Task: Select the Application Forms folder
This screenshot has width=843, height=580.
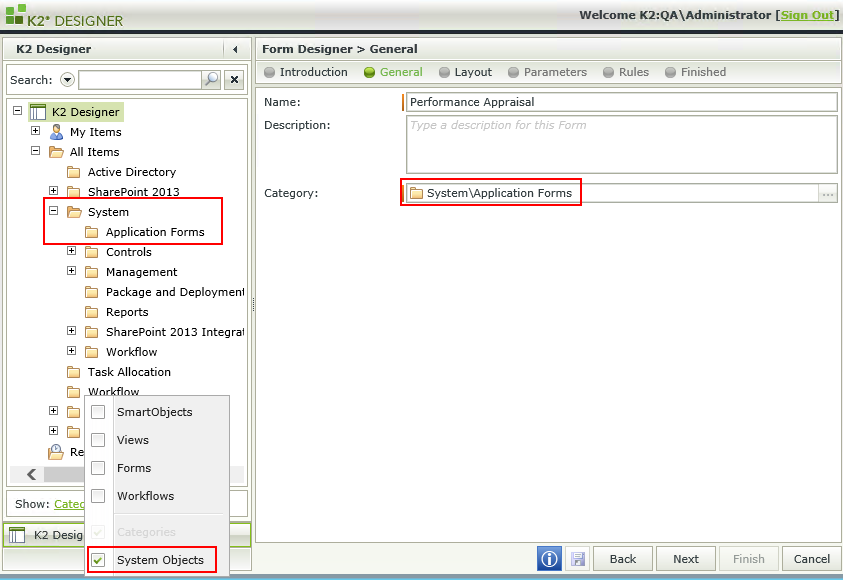Action: [x=155, y=232]
